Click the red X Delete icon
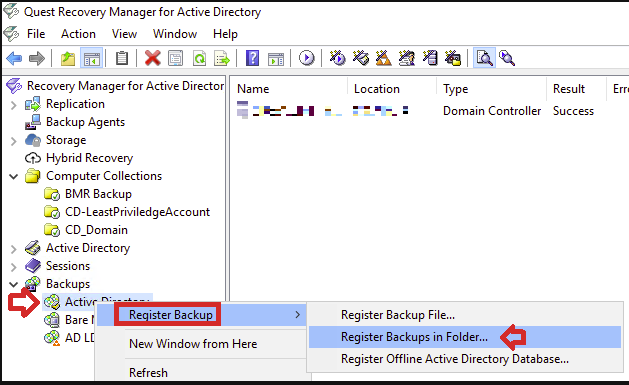This screenshot has height=385, width=629. (152, 59)
